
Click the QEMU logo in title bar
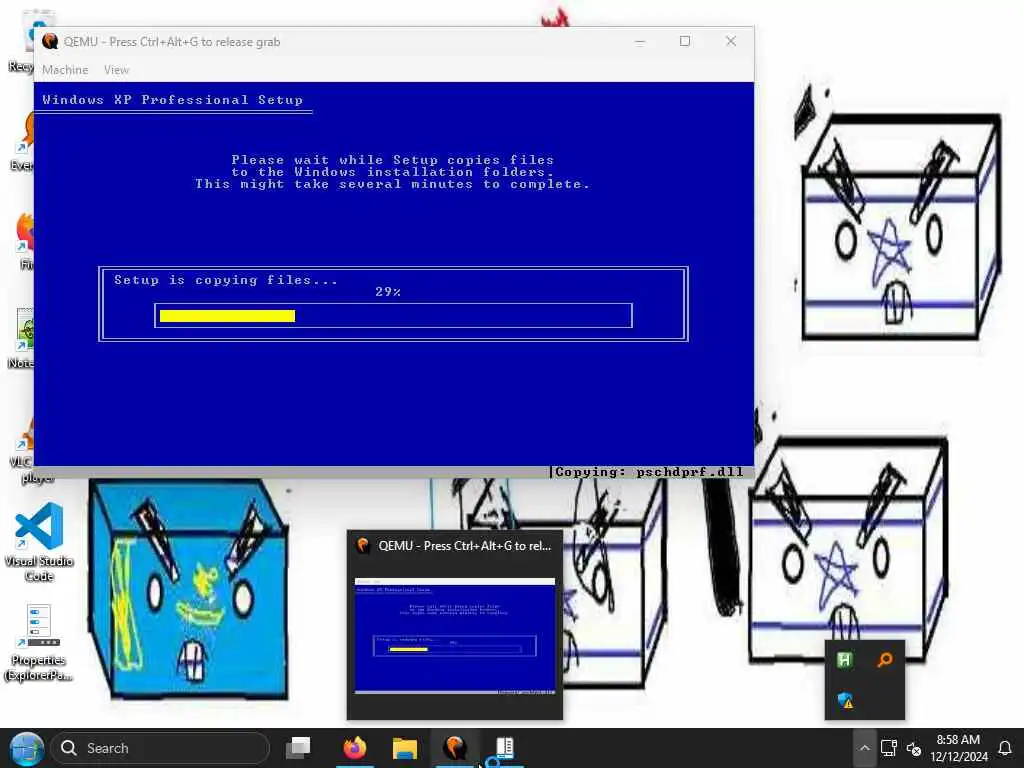(x=50, y=42)
